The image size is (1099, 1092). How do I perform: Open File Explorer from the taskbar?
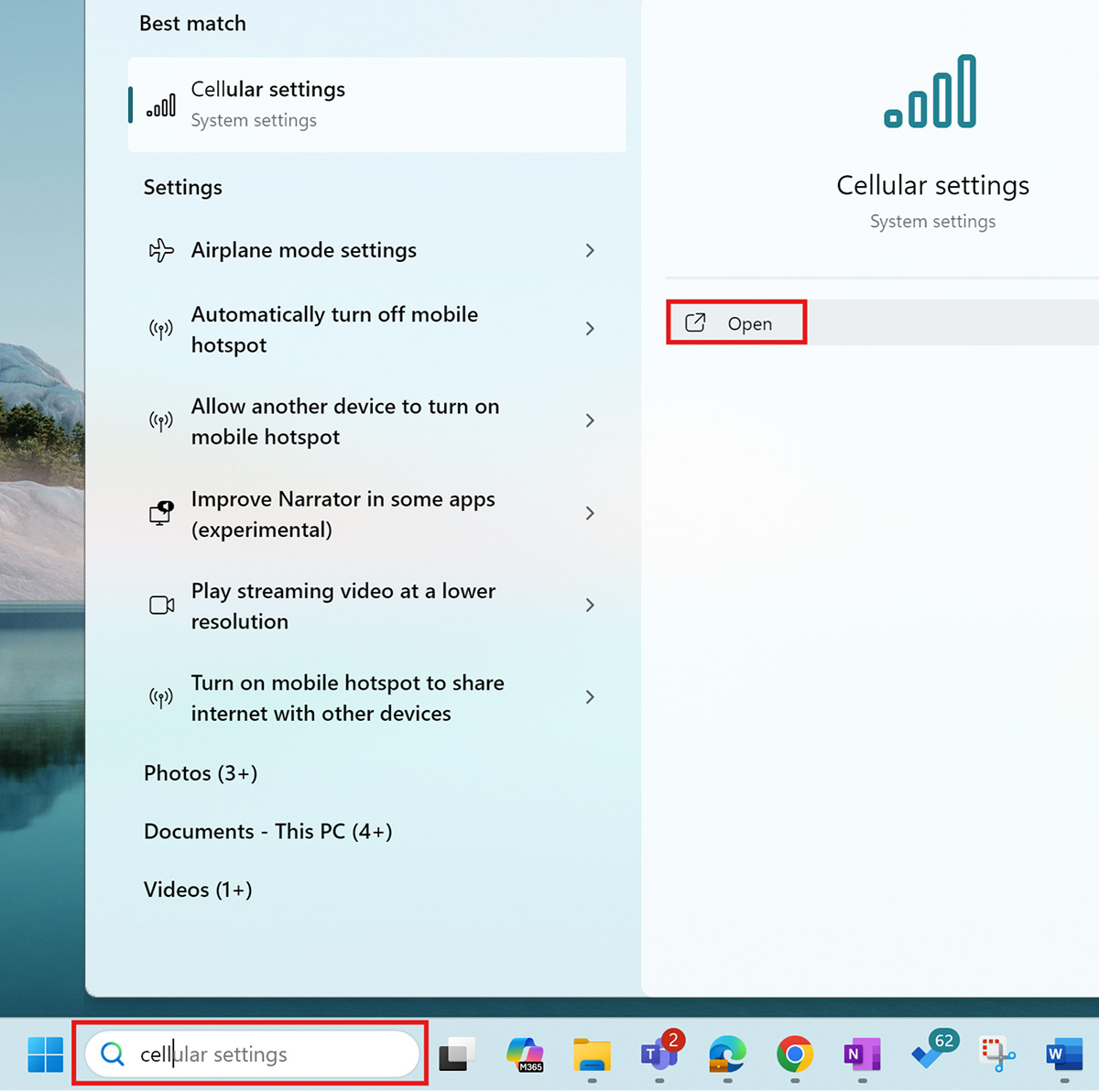pyautogui.click(x=593, y=1054)
